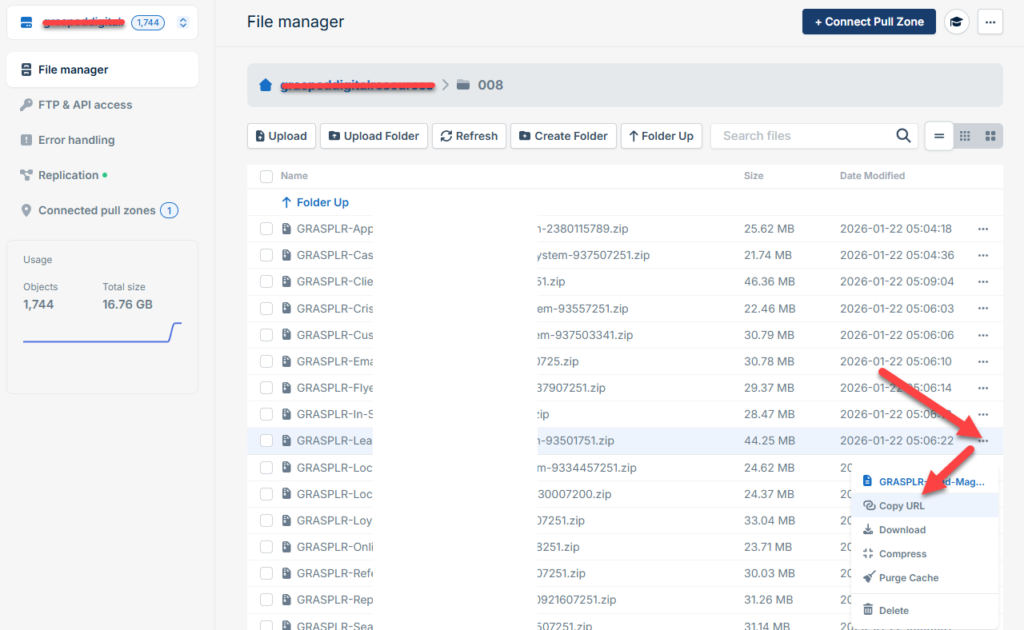Open row options for 22.46 MB file

click(983, 308)
